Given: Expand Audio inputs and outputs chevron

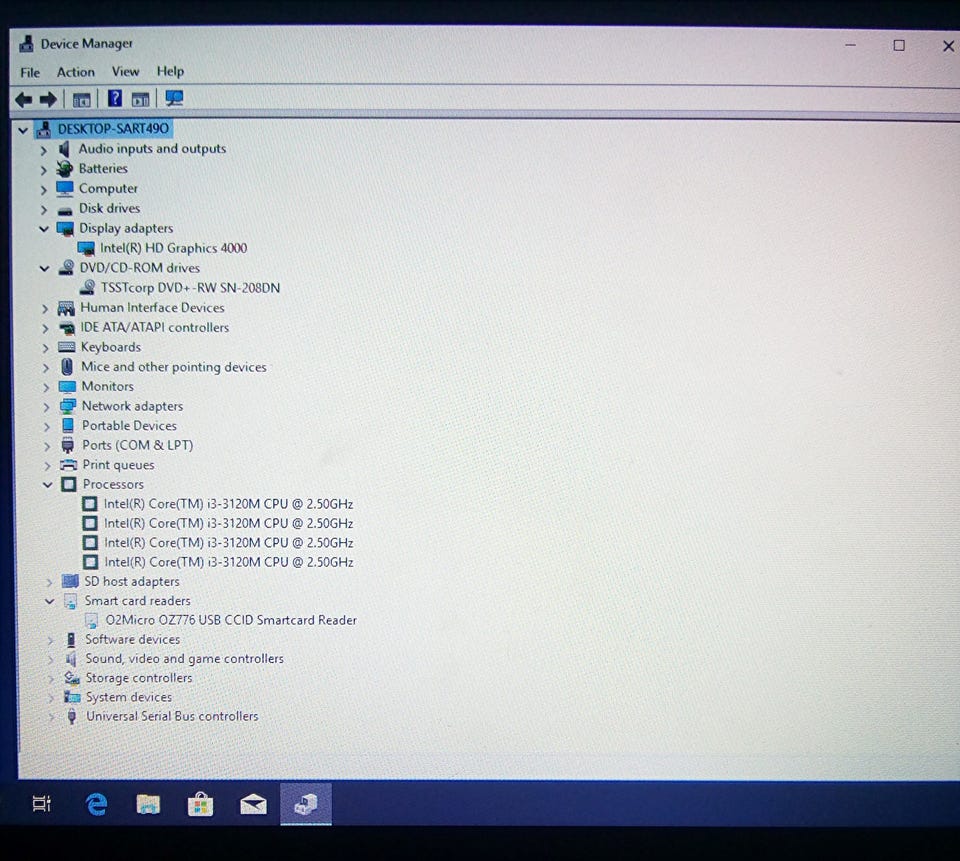Looking at the screenshot, I should (x=43, y=150).
